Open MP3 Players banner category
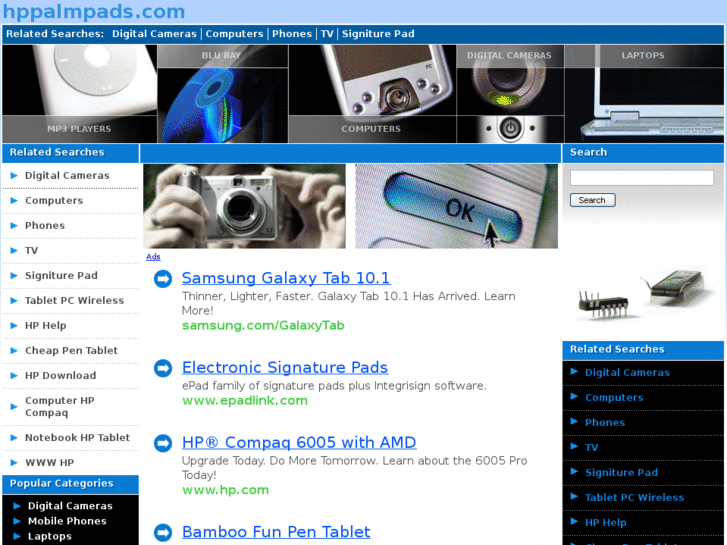Viewport: 727px width, 545px height. pos(79,94)
